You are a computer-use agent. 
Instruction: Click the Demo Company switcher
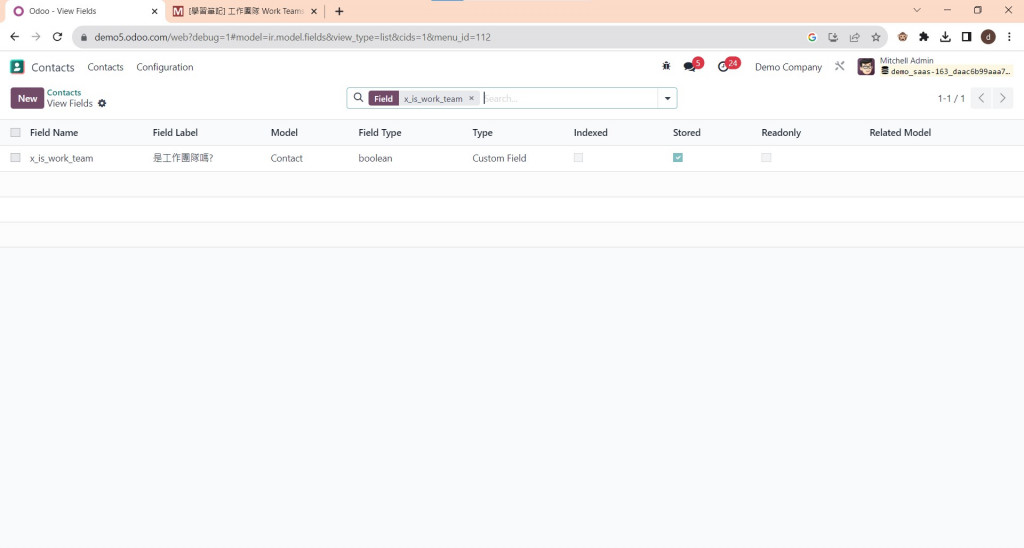point(788,67)
